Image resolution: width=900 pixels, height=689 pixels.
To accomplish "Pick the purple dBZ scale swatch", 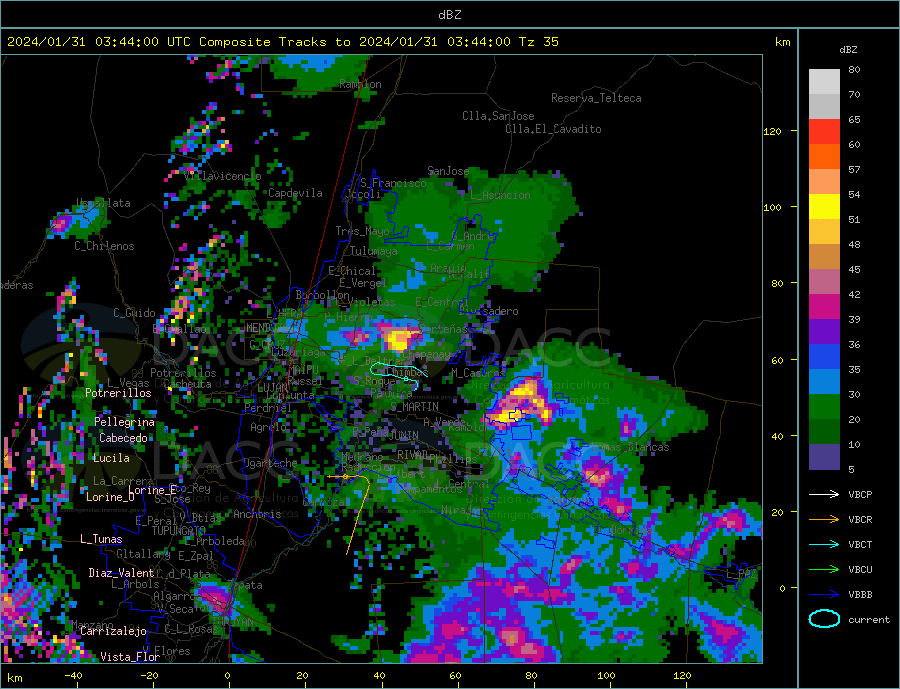I will point(824,331).
